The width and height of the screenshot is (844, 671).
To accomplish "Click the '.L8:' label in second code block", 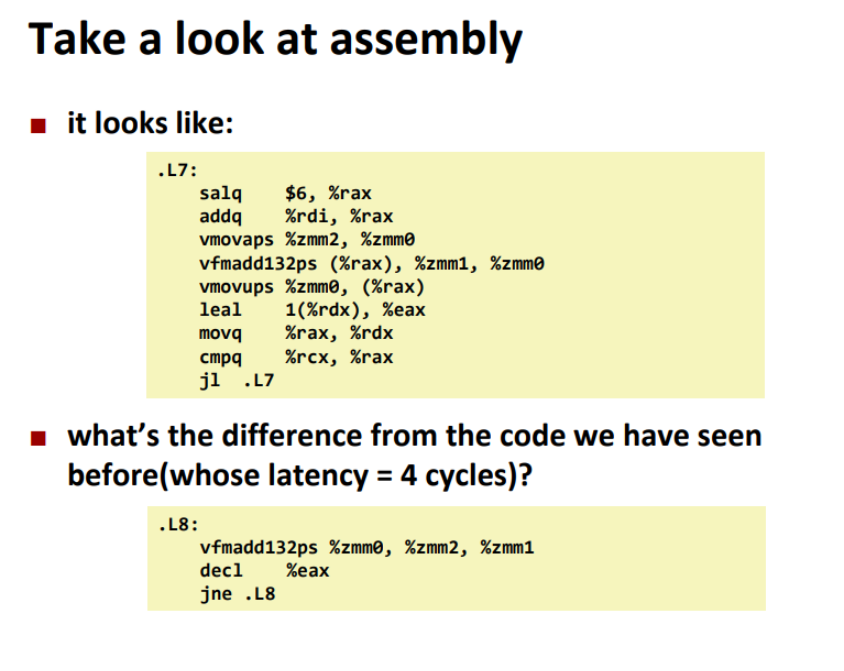I will click(x=178, y=525).
